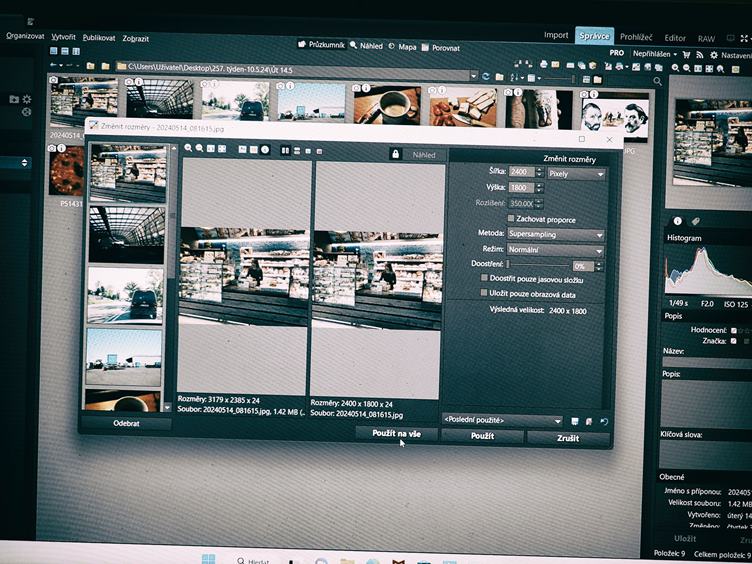Click the Výška value field 1800

[521, 188]
